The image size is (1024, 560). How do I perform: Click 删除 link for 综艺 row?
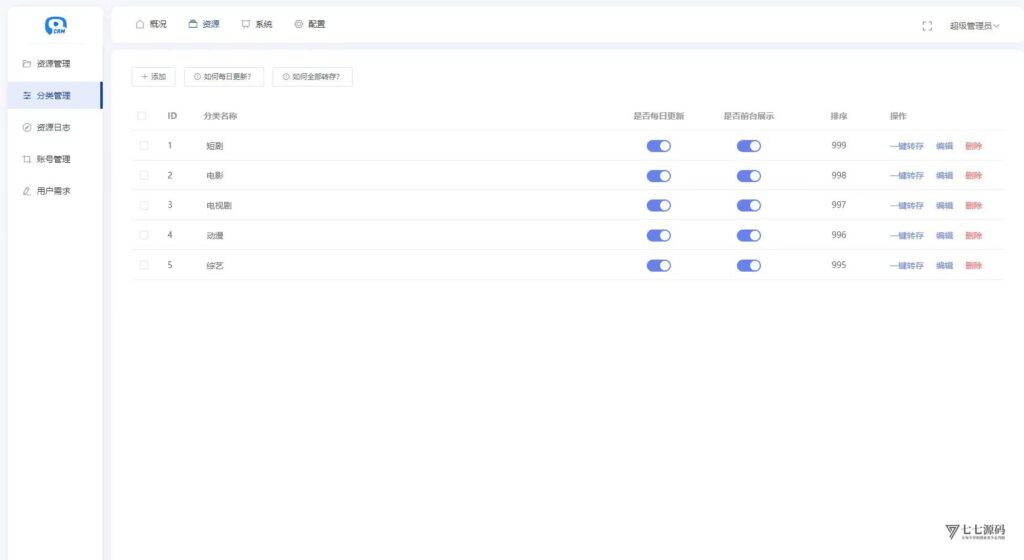(x=973, y=266)
